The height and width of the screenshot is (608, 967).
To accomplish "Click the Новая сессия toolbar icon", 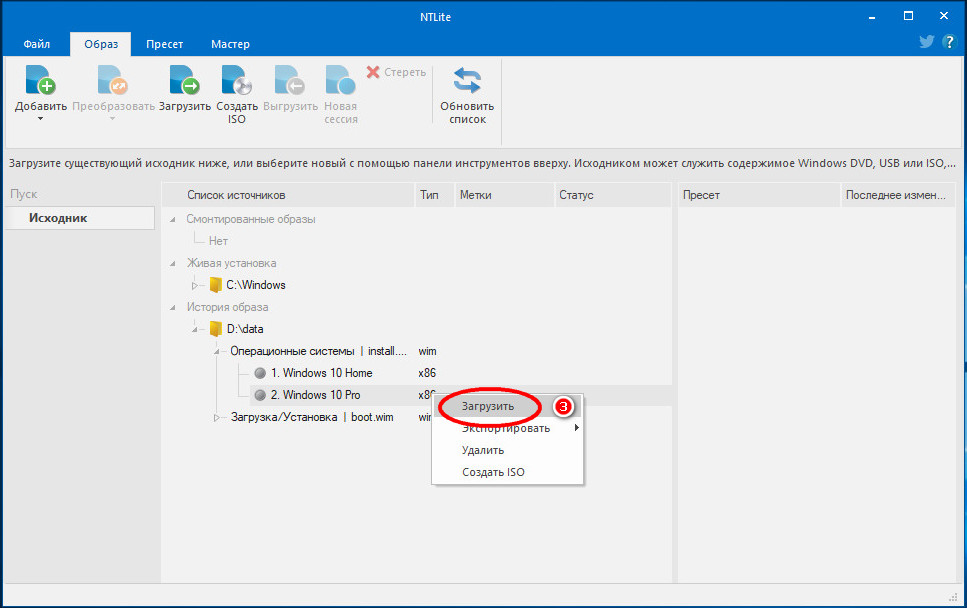I will tap(340, 80).
